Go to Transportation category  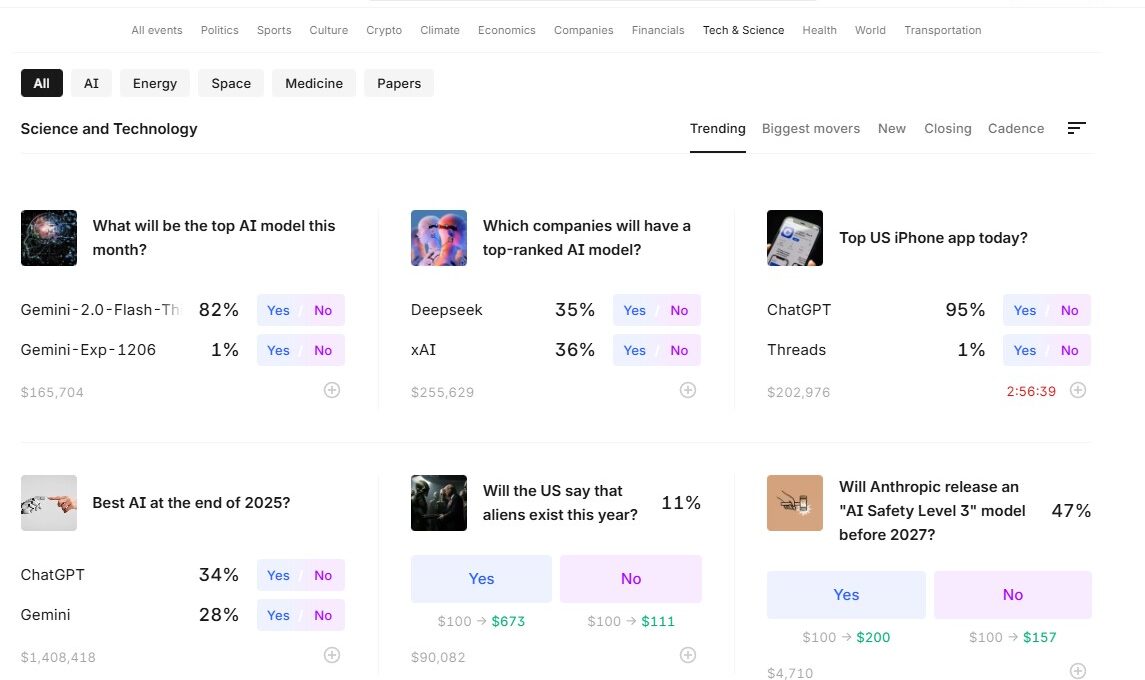point(943,30)
